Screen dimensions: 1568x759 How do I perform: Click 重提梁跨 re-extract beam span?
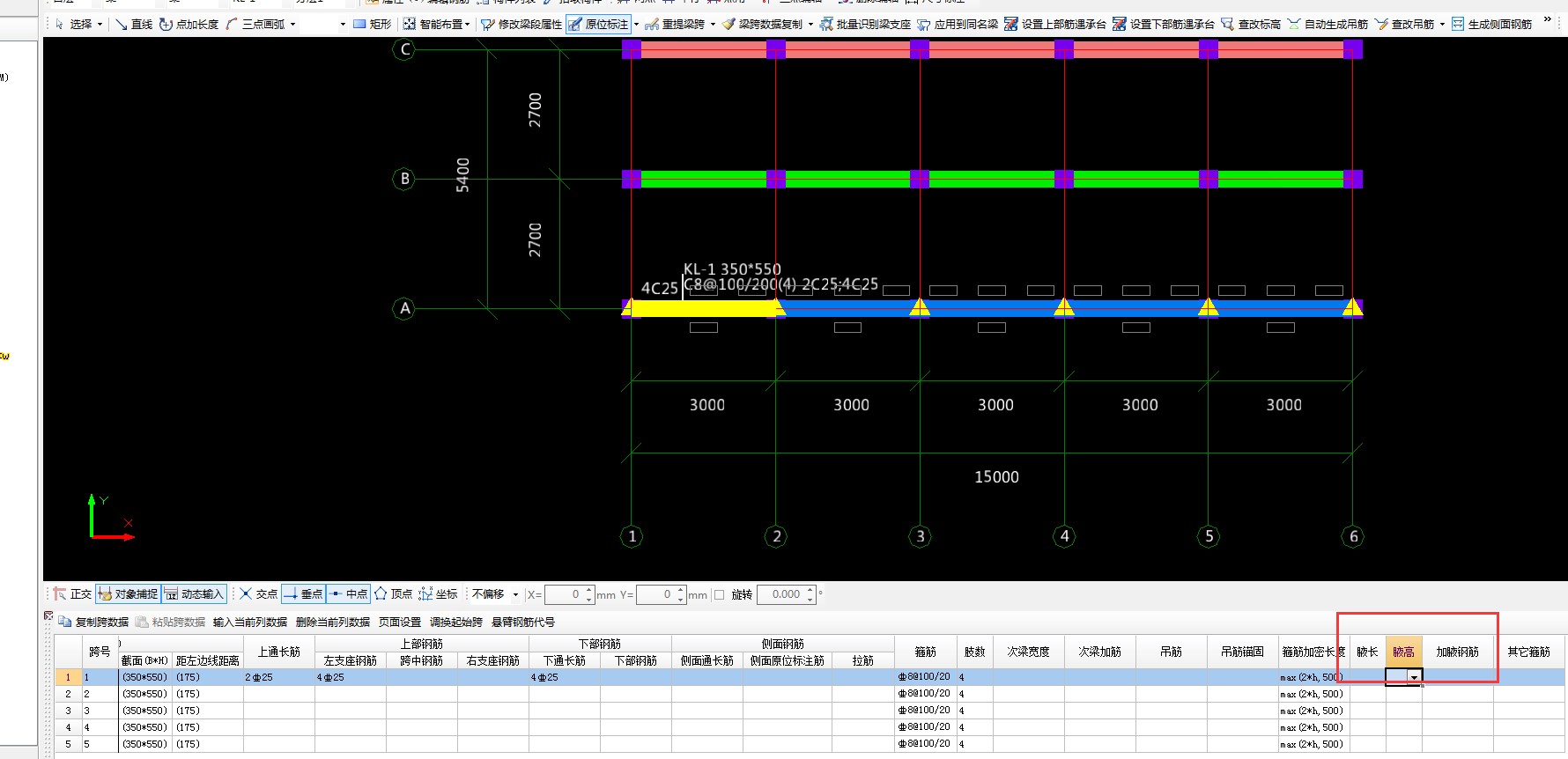coord(674,24)
